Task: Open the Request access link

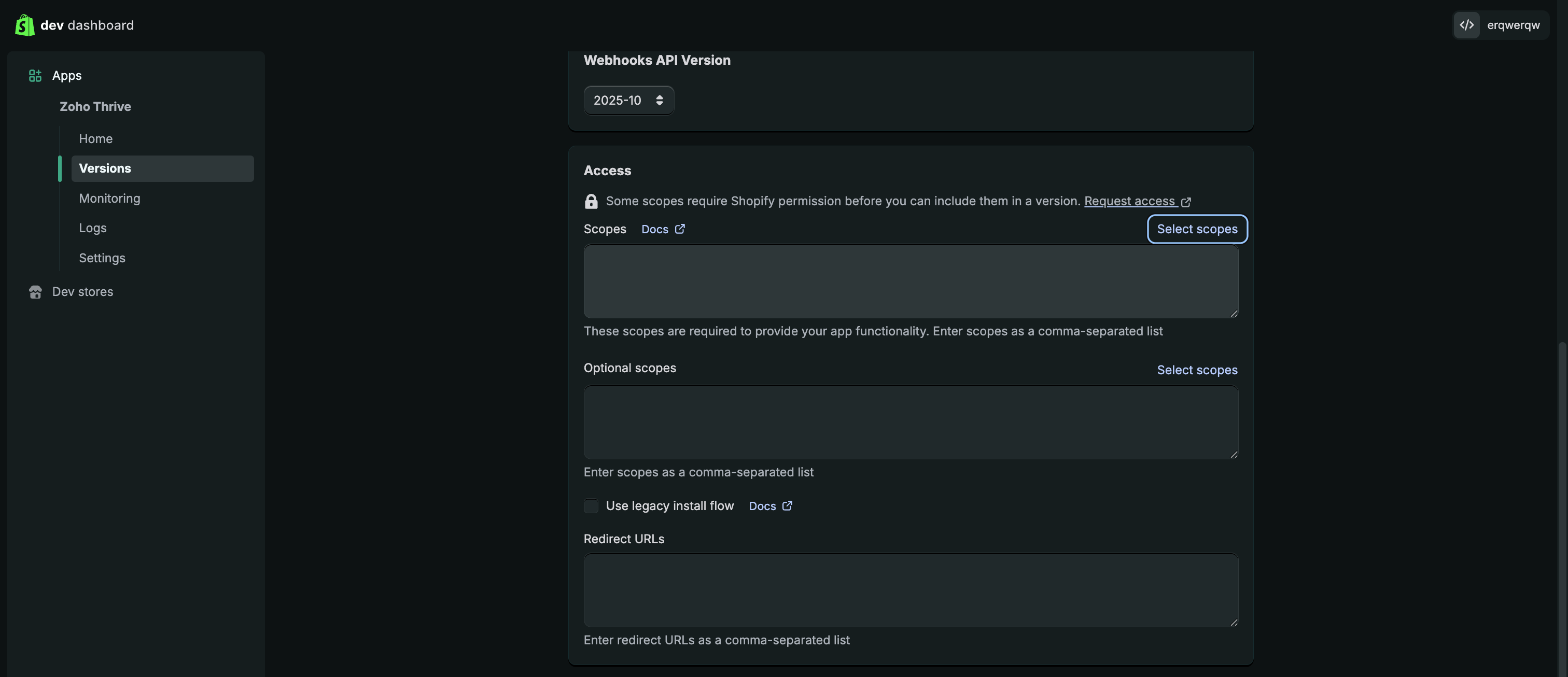Action: coord(1129,201)
